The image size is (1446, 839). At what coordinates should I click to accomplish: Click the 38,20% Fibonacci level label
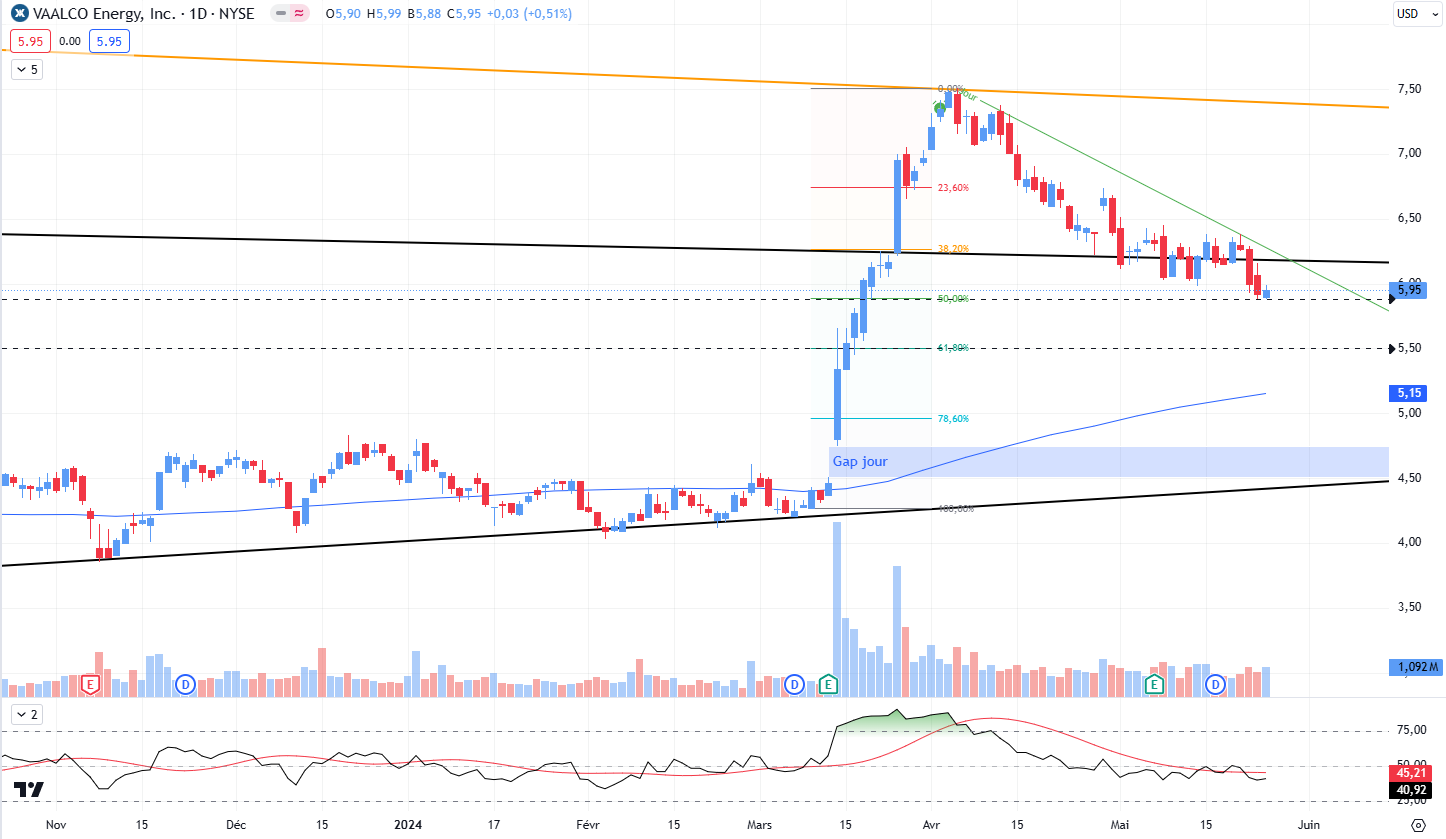point(953,249)
